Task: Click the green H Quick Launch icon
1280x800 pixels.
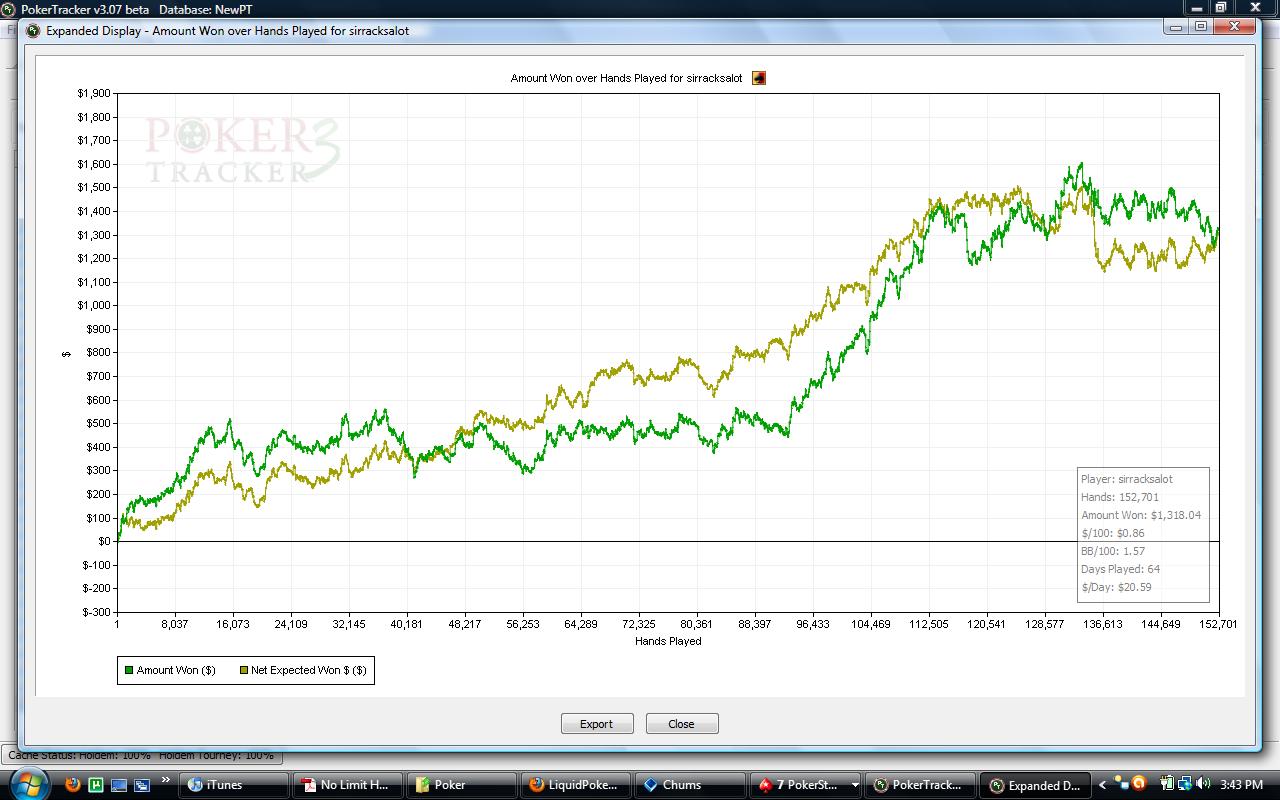Action: (x=96, y=785)
